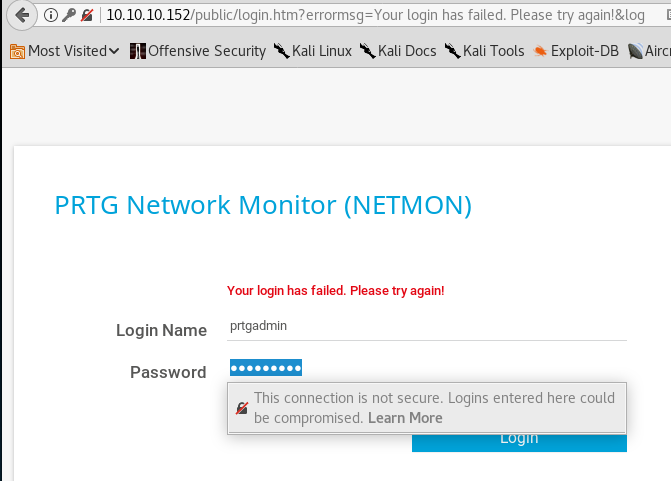Click the saved logins key icon
Viewport: 671px width, 481px height.
click(68, 16)
